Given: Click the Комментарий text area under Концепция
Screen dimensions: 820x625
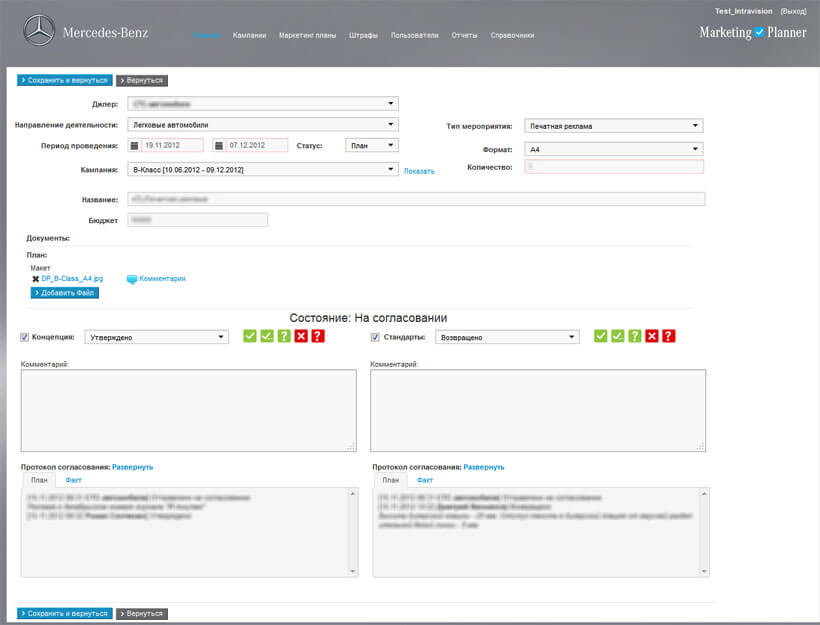Looking at the screenshot, I should coord(189,411).
